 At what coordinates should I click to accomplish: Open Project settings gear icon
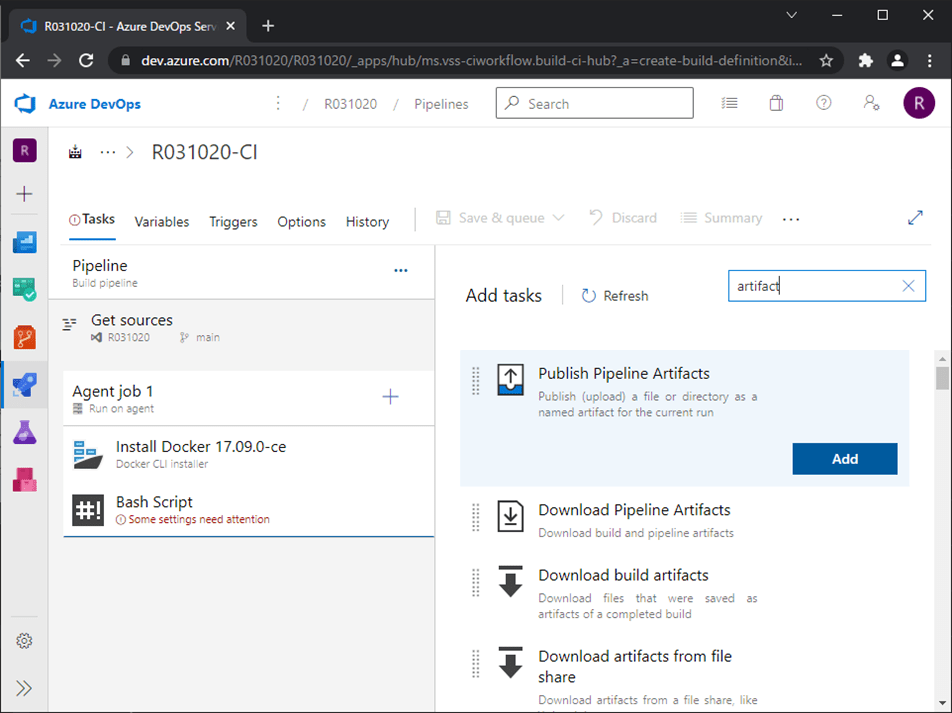coord(24,641)
